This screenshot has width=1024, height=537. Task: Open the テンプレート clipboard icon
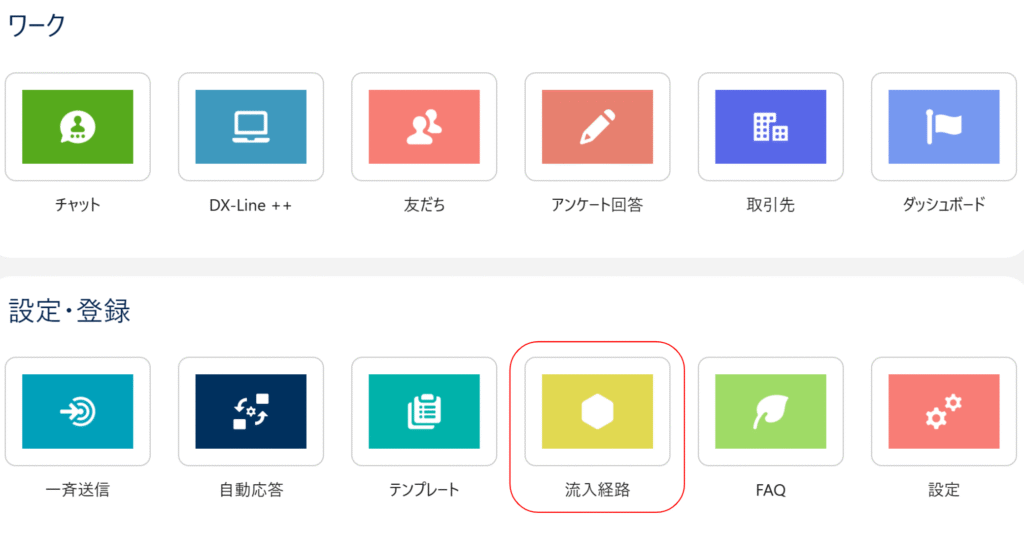(x=424, y=411)
